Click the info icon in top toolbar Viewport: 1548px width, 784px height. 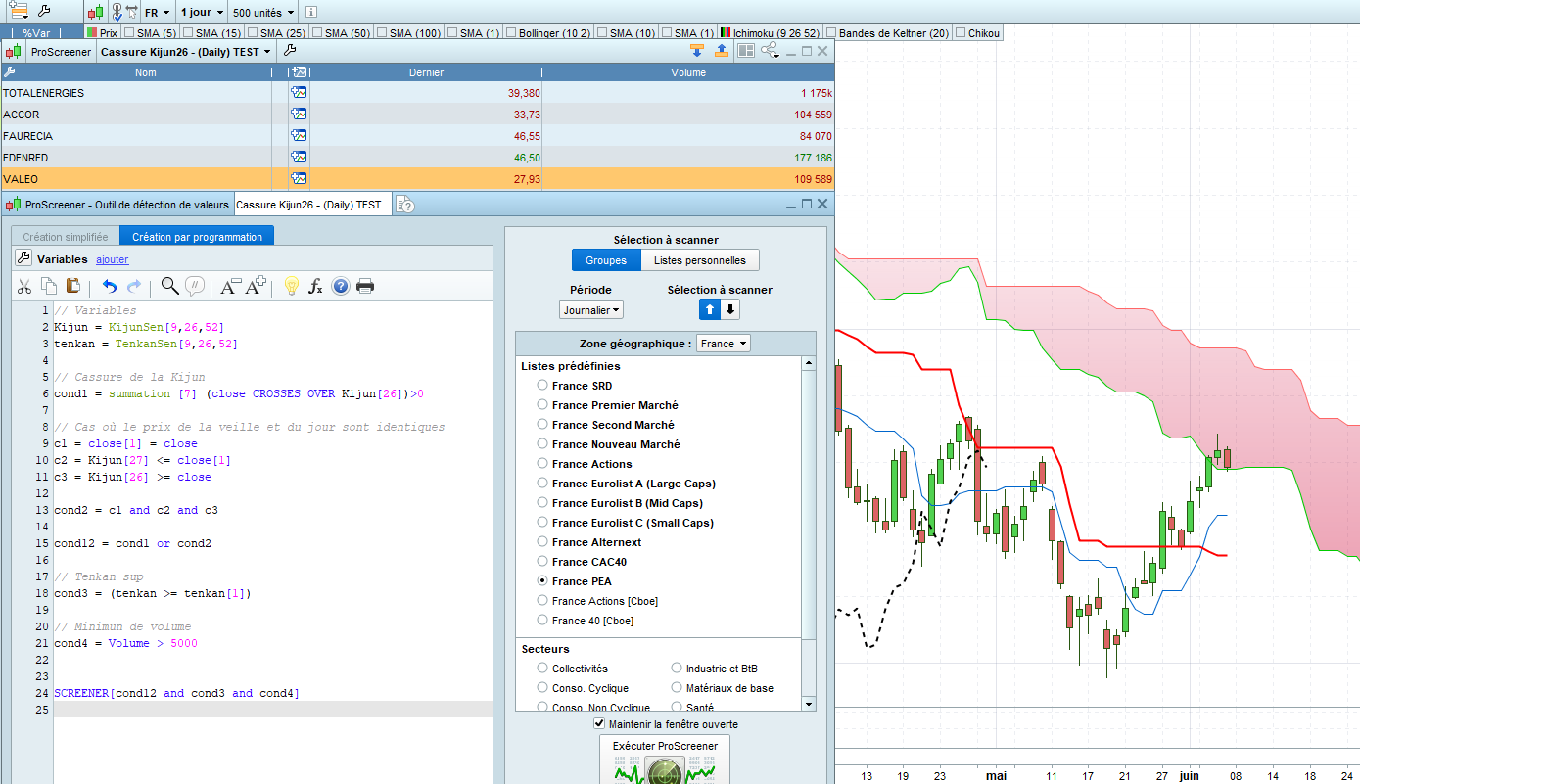coord(310,13)
